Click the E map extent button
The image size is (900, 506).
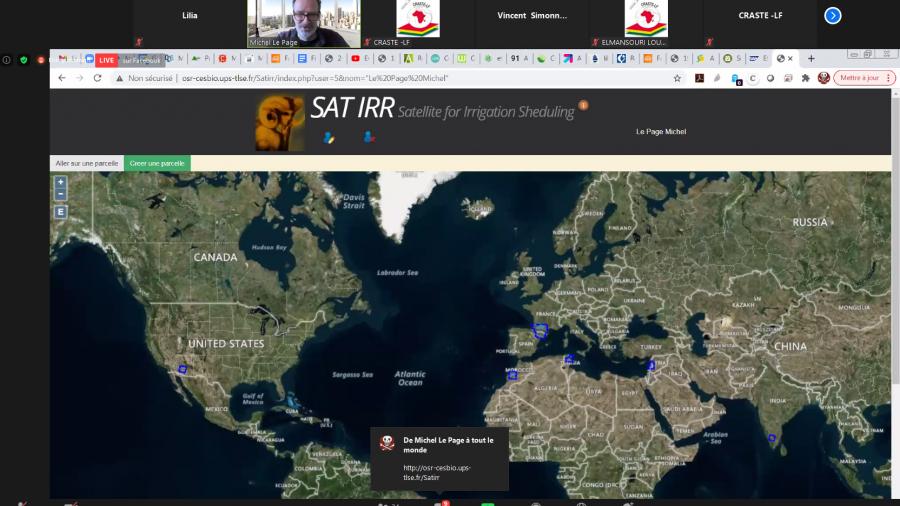coord(60,212)
